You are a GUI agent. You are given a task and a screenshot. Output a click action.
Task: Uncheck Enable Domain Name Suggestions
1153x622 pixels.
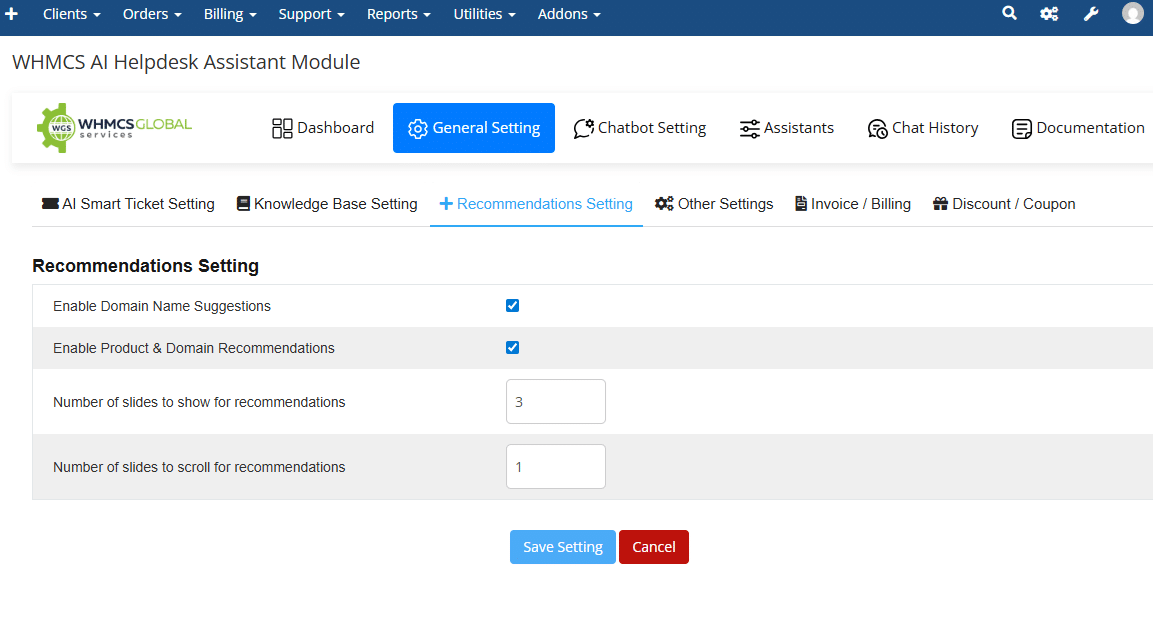pos(513,306)
